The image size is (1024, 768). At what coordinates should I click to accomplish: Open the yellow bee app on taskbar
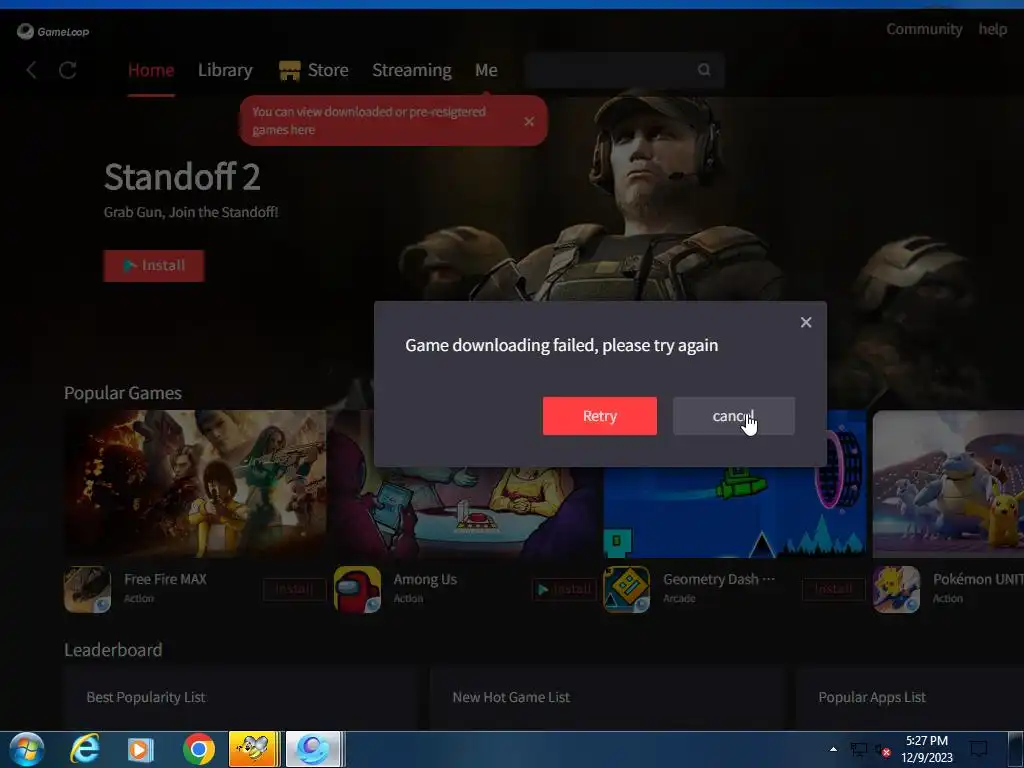coord(255,749)
